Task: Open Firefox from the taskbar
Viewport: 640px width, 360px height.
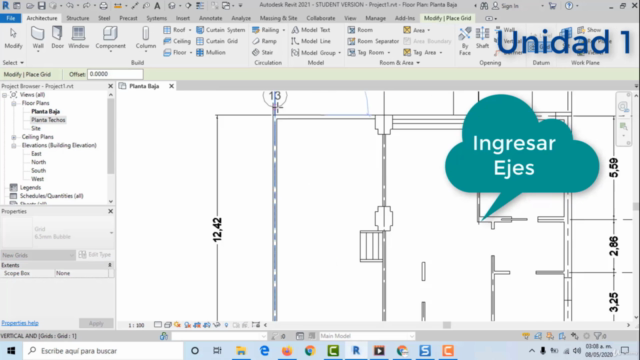Action: coord(287,351)
